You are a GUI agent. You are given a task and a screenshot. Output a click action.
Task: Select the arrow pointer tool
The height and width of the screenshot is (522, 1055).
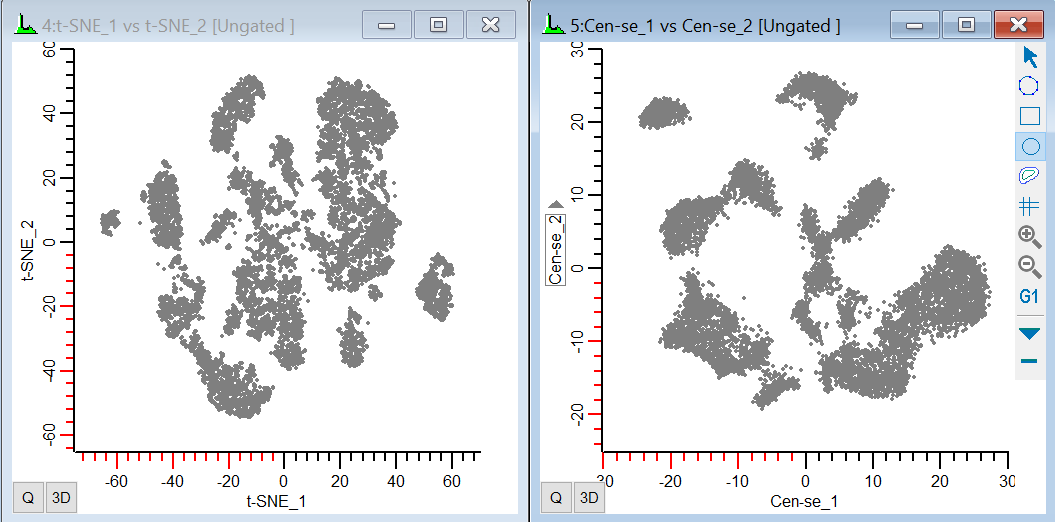pyautogui.click(x=1030, y=57)
